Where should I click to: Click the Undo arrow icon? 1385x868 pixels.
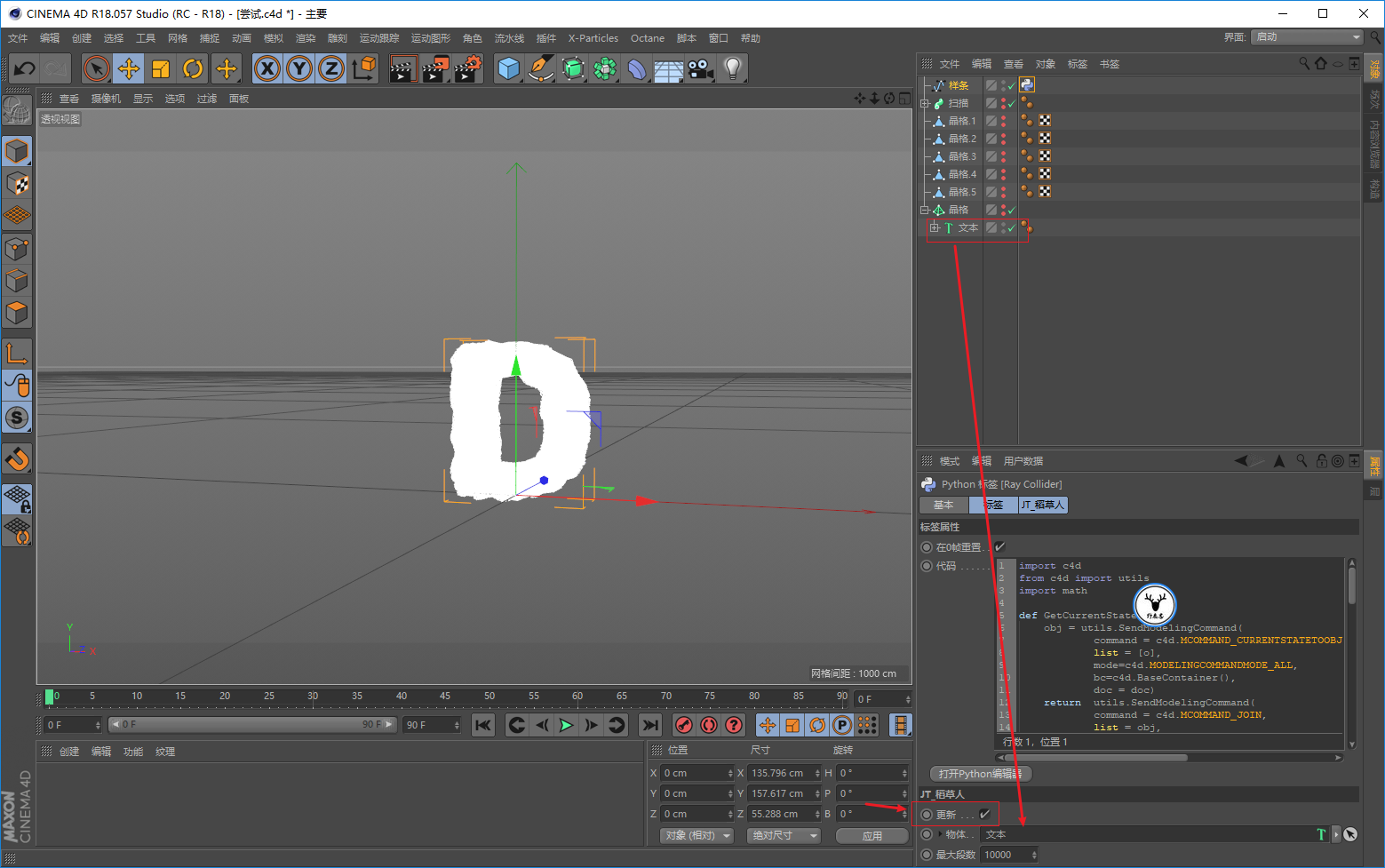(x=25, y=68)
